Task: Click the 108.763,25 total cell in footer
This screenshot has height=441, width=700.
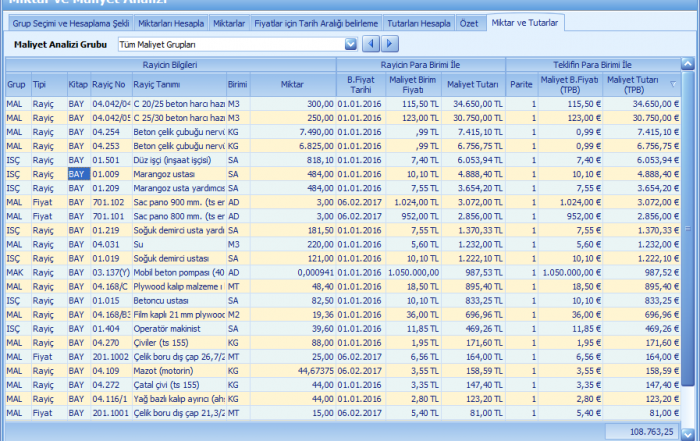Action: tap(651, 430)
